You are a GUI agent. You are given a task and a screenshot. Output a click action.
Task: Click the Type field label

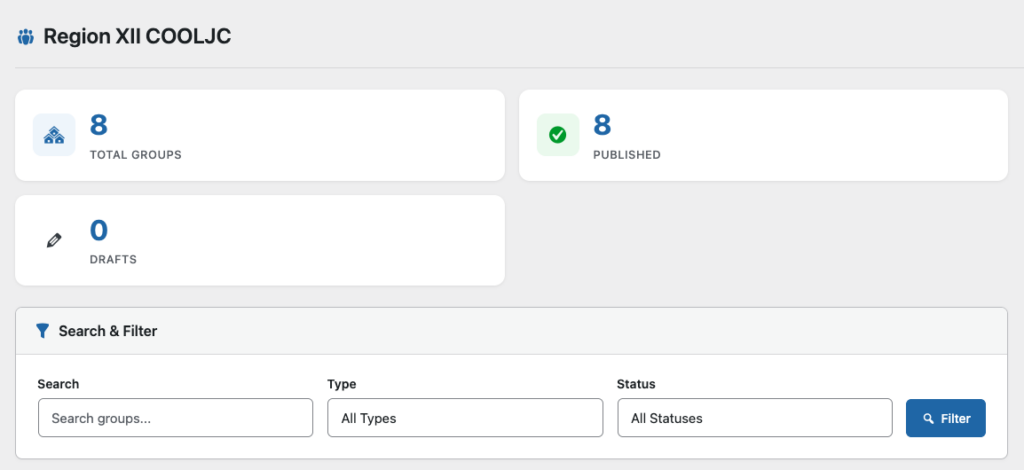tap(342, 384)
